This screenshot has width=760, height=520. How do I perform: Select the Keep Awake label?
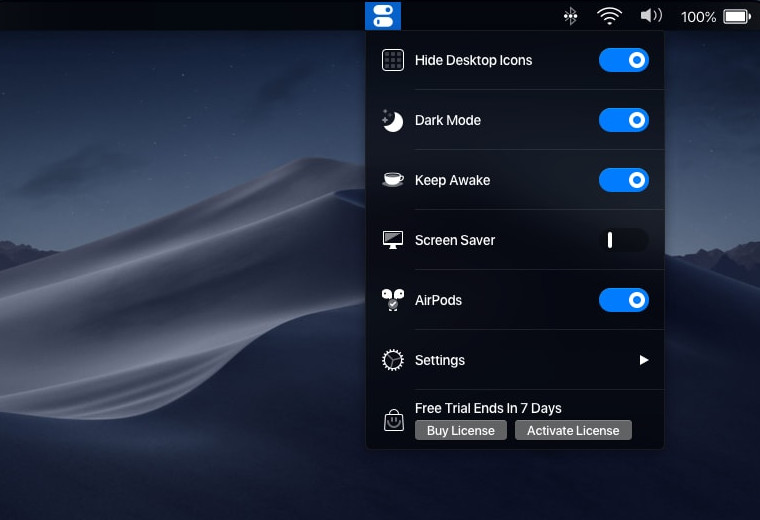452,180
